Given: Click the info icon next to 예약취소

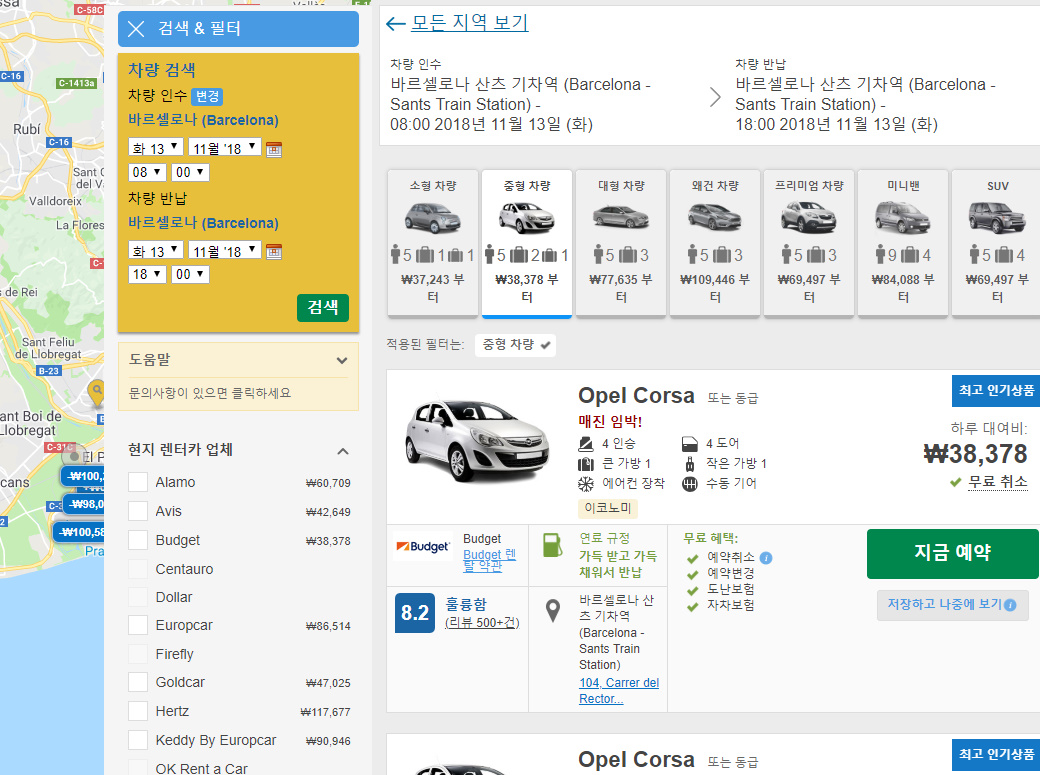Looking at the screenshot, I should click(x=765, y=558).
